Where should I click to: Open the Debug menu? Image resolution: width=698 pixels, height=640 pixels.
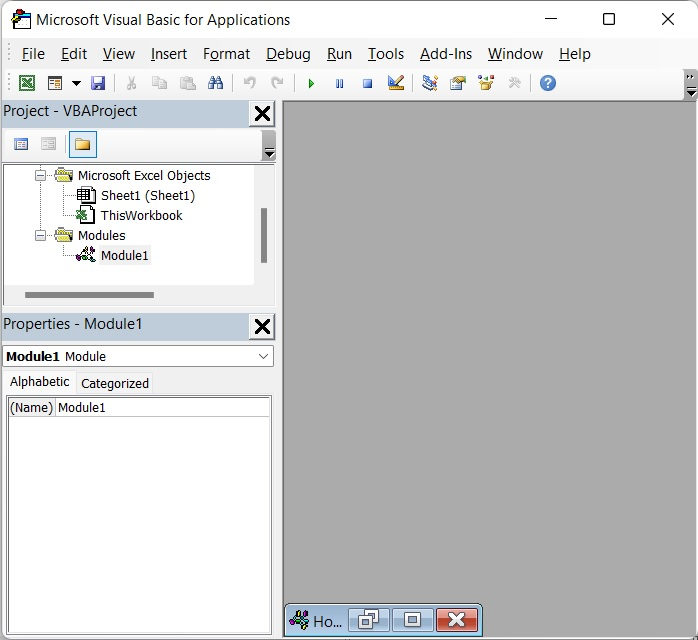point(288,54)
